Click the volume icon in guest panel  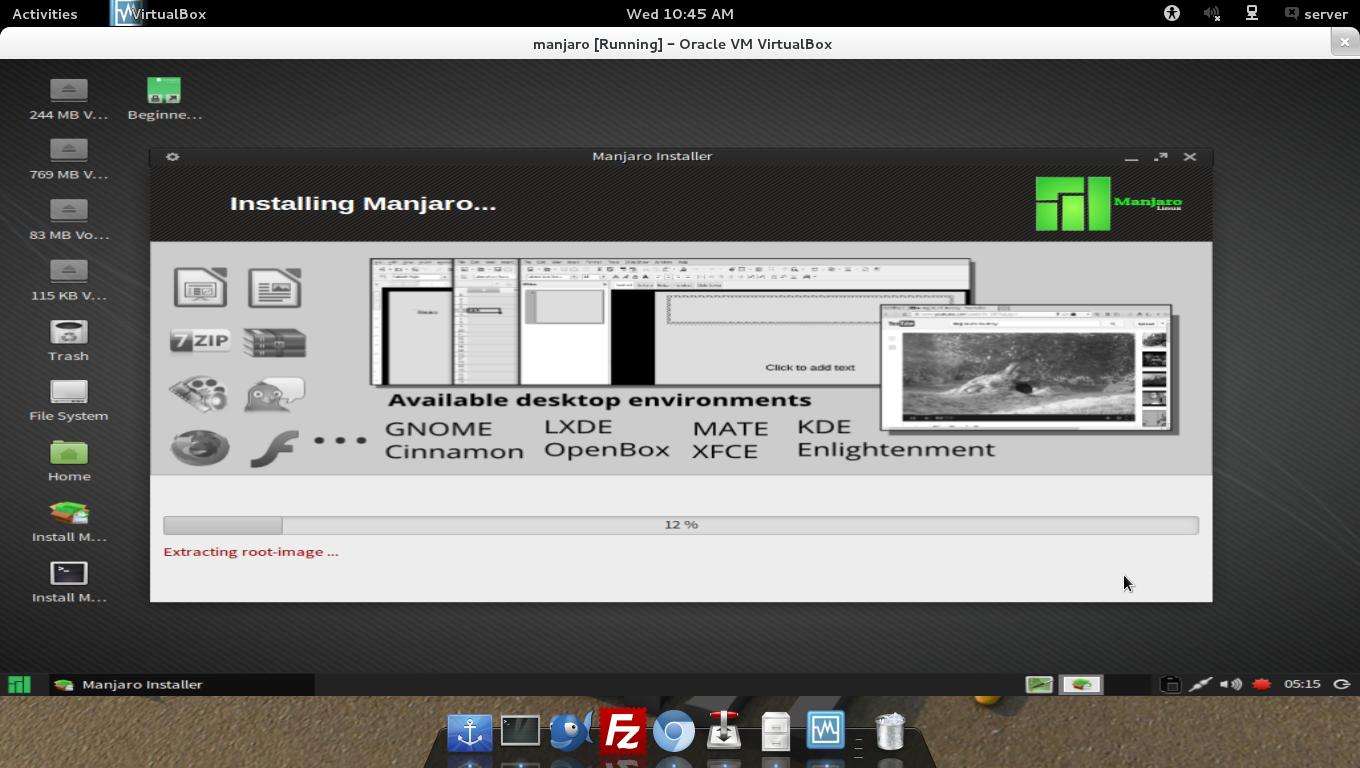pos(1231,685)
